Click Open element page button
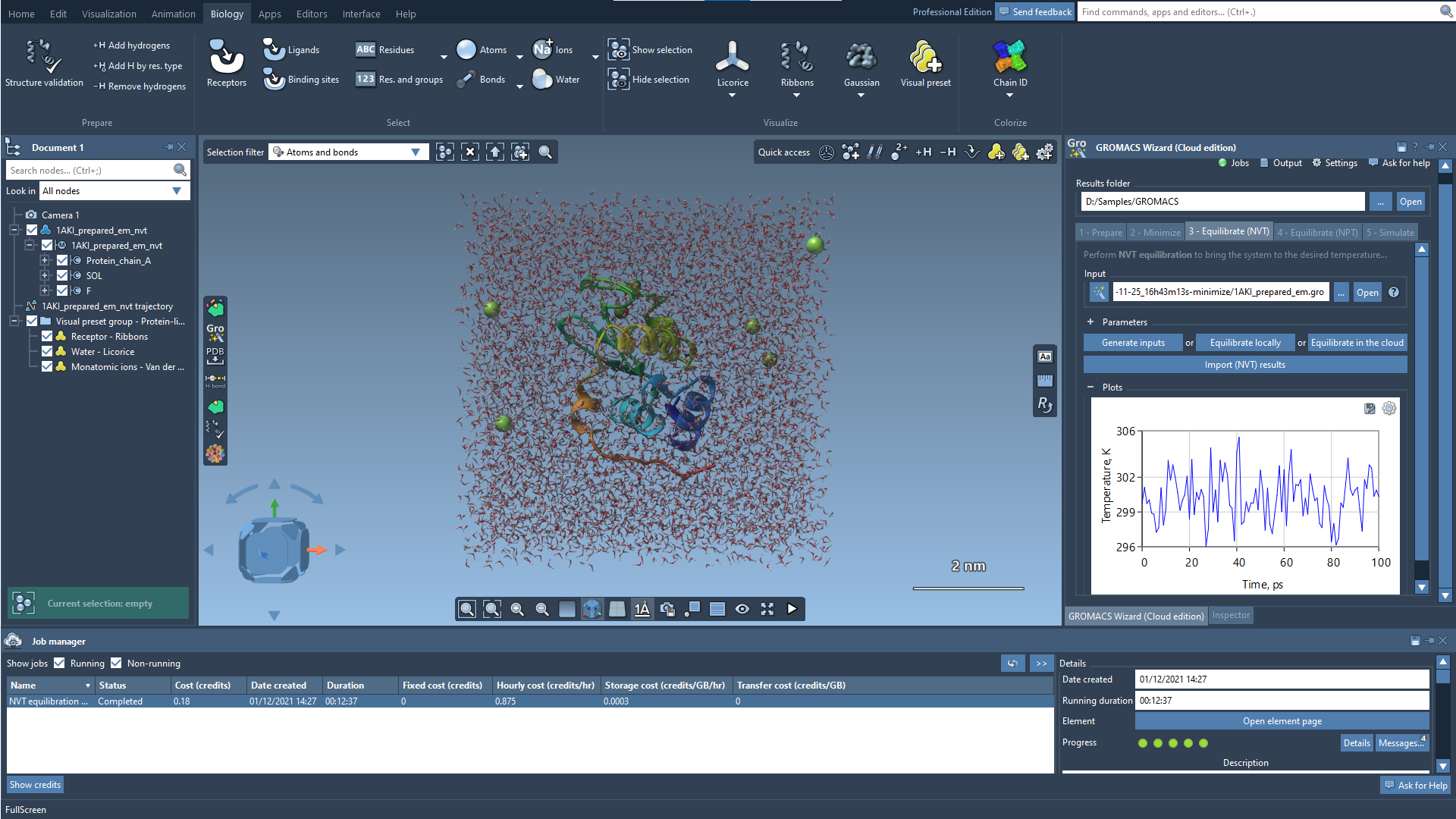This screenshot has width=1456, height=819. click(1282, 721)
